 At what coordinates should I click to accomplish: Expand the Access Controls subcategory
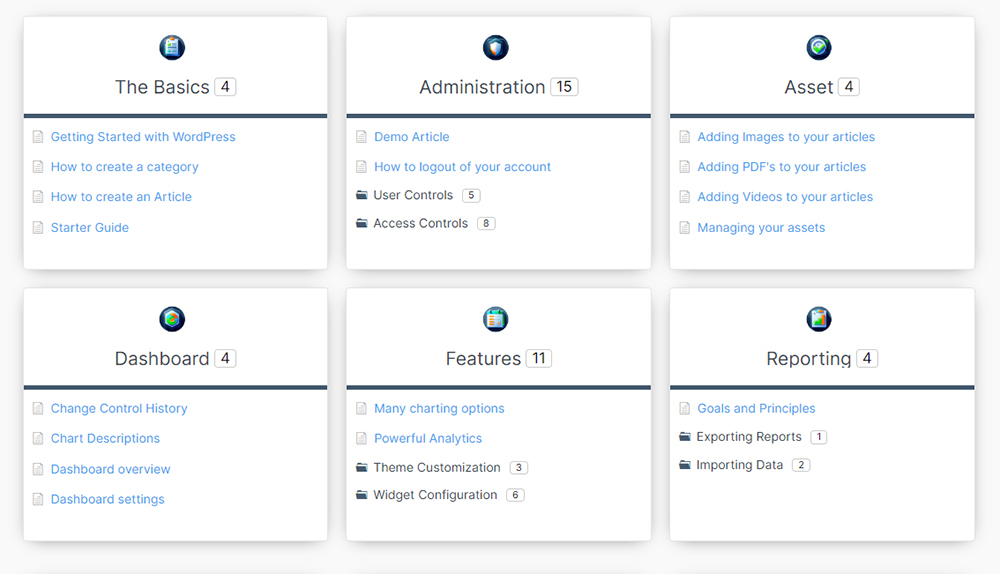coord(420,223)
